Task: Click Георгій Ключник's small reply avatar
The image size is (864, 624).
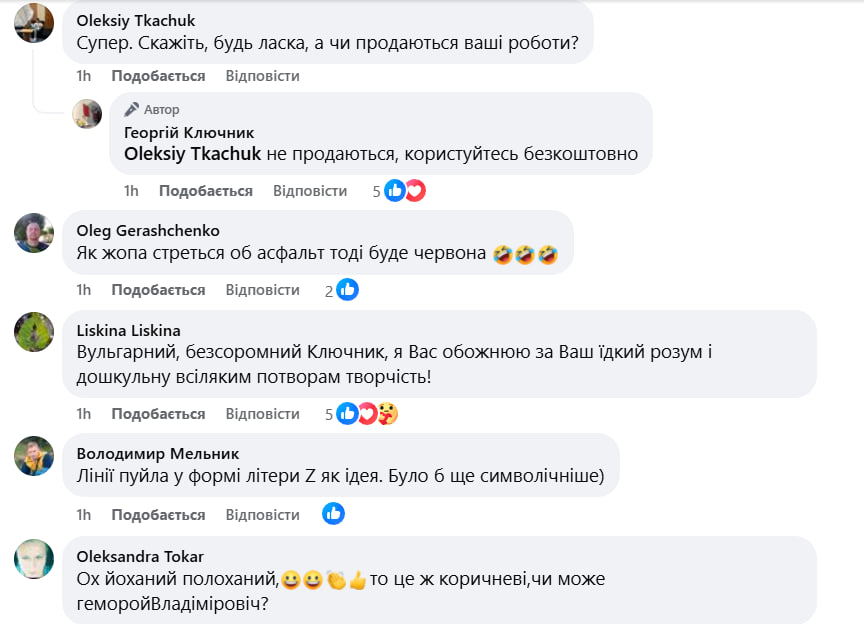Action: (x=88, y=114)
